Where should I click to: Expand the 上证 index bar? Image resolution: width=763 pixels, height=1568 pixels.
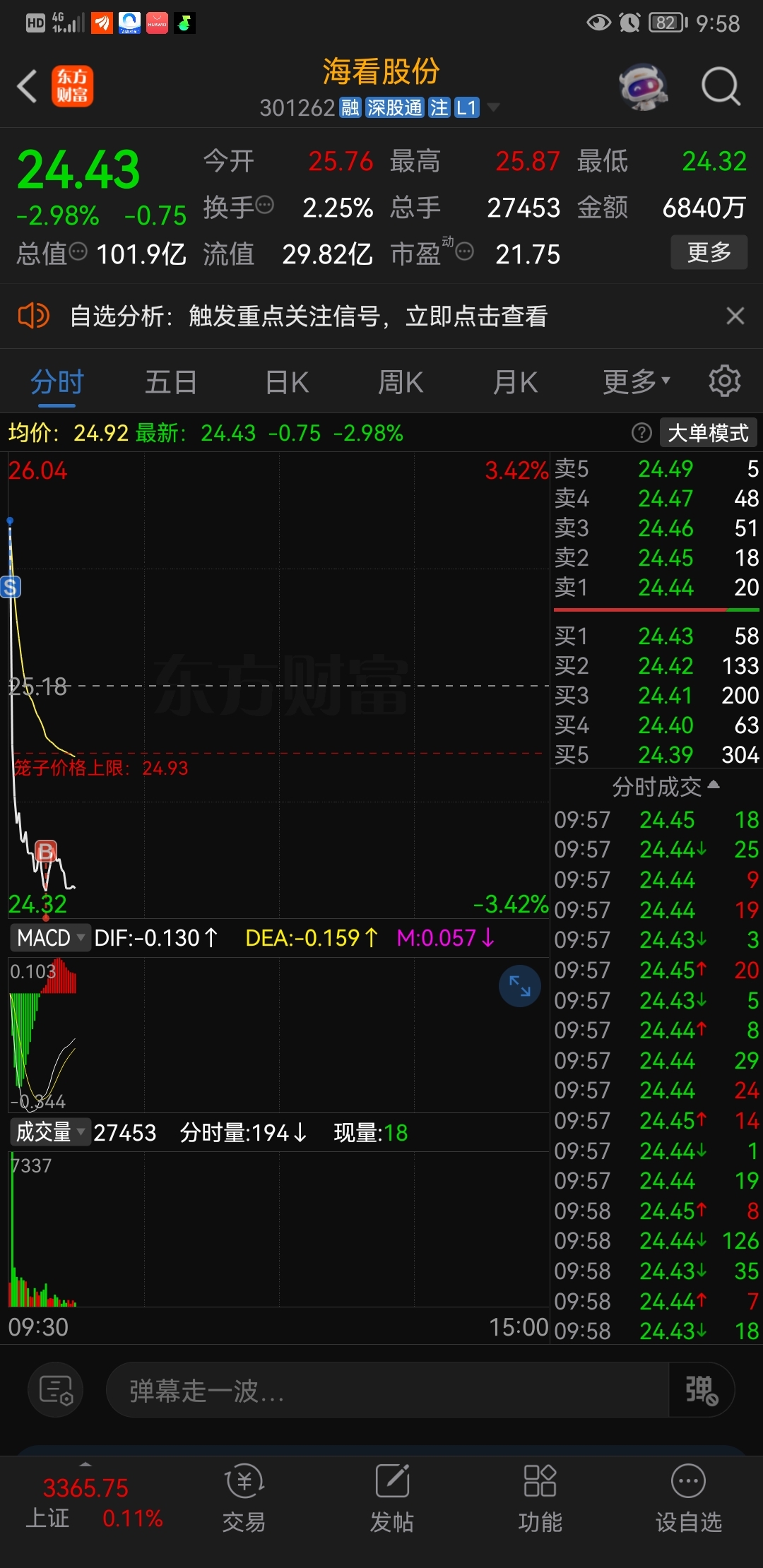tap(85, 1464)
